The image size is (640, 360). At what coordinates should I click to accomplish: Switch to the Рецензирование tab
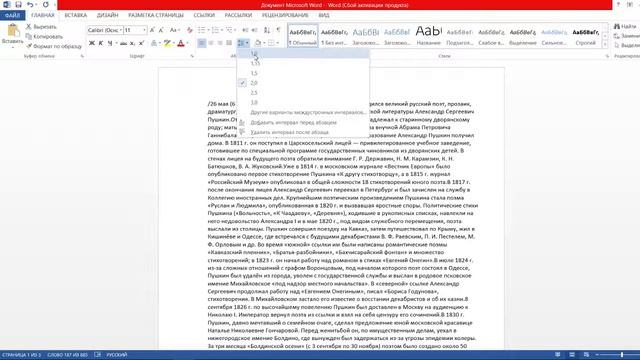tap(285, 15)
